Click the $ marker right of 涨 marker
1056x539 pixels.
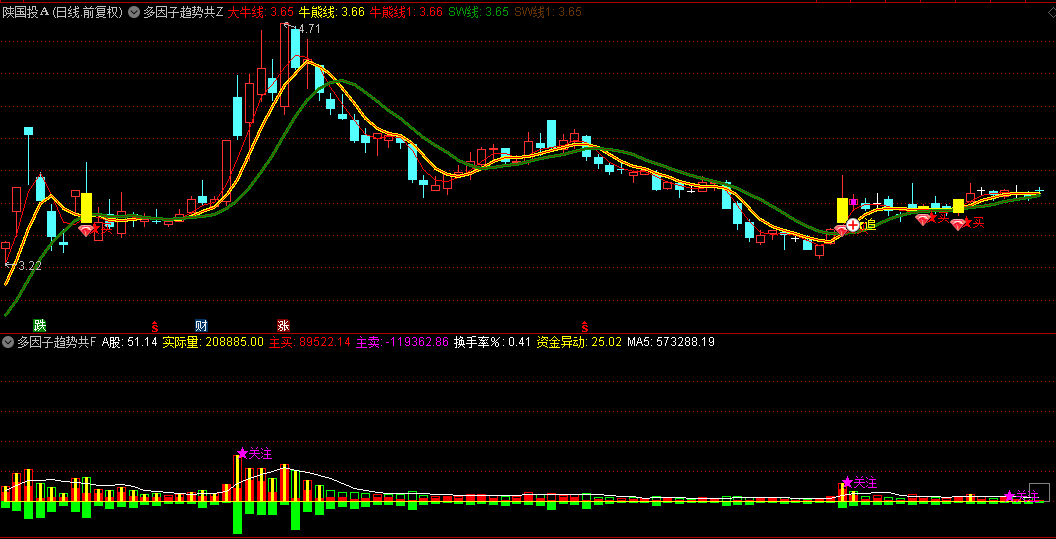click(x=585, y=327)
